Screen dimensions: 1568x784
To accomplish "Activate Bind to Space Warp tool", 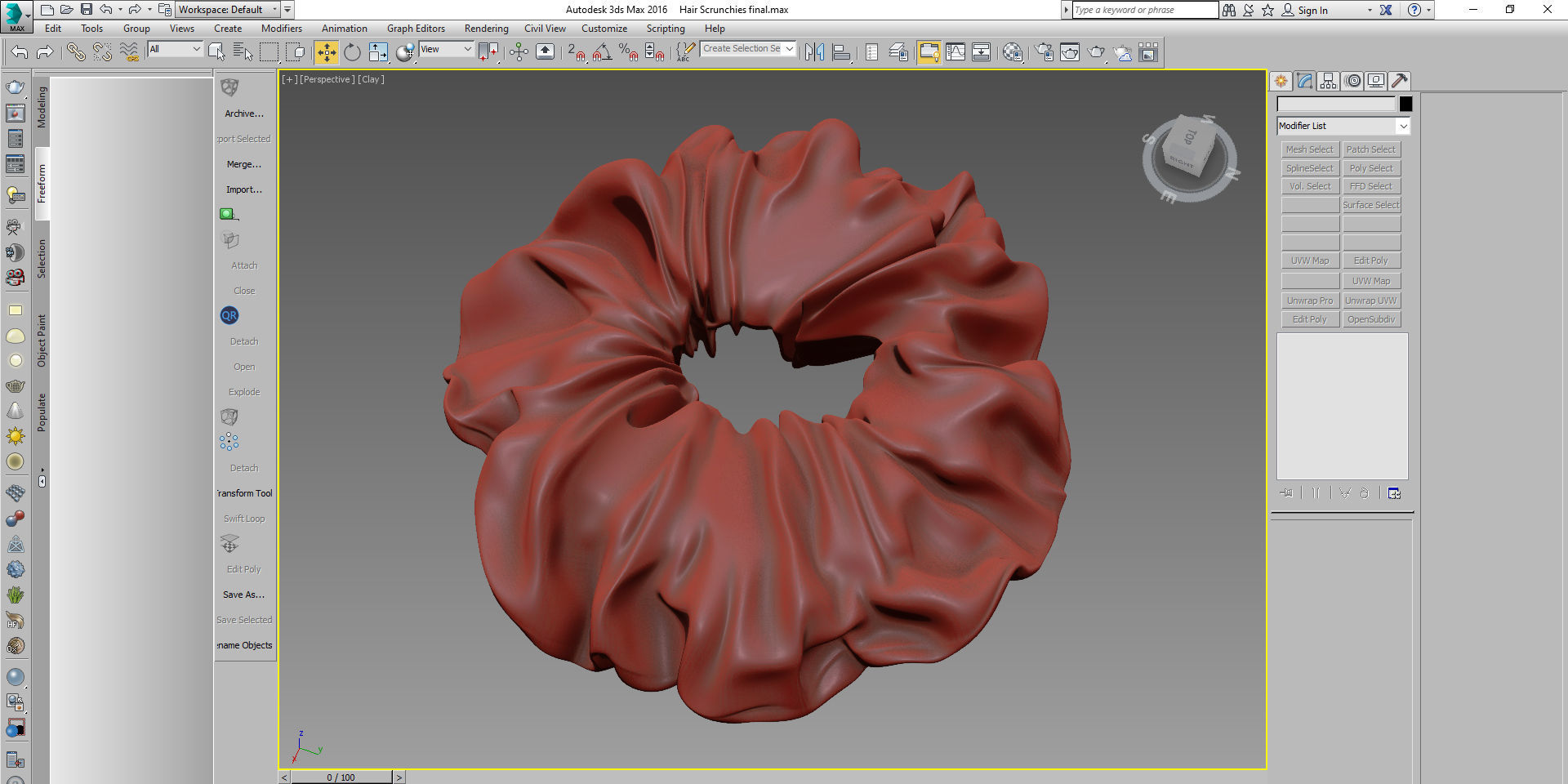I will 129,52.
